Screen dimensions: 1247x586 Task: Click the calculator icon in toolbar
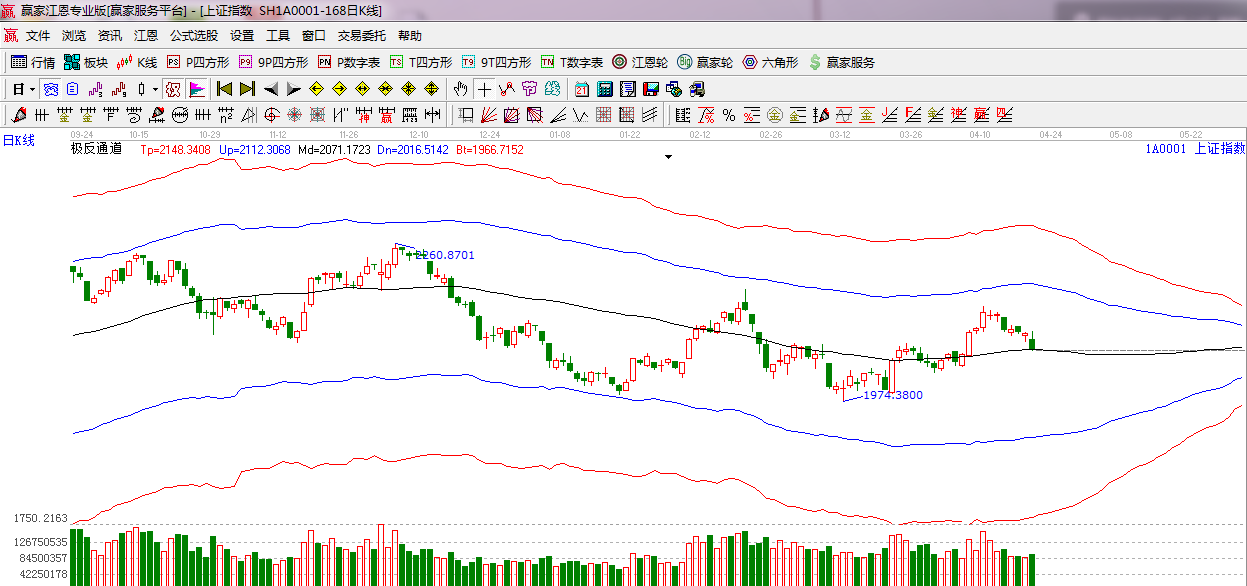click(x=605, y=89)
